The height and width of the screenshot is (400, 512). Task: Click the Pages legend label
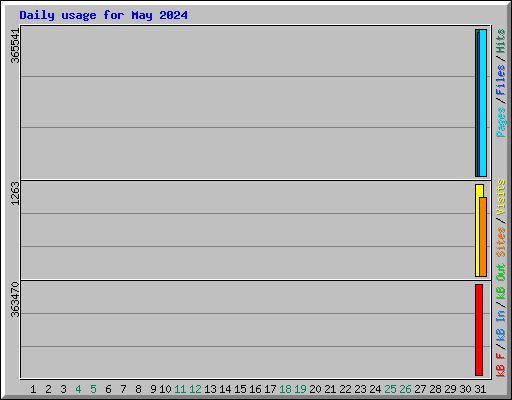tap(501, 122)
